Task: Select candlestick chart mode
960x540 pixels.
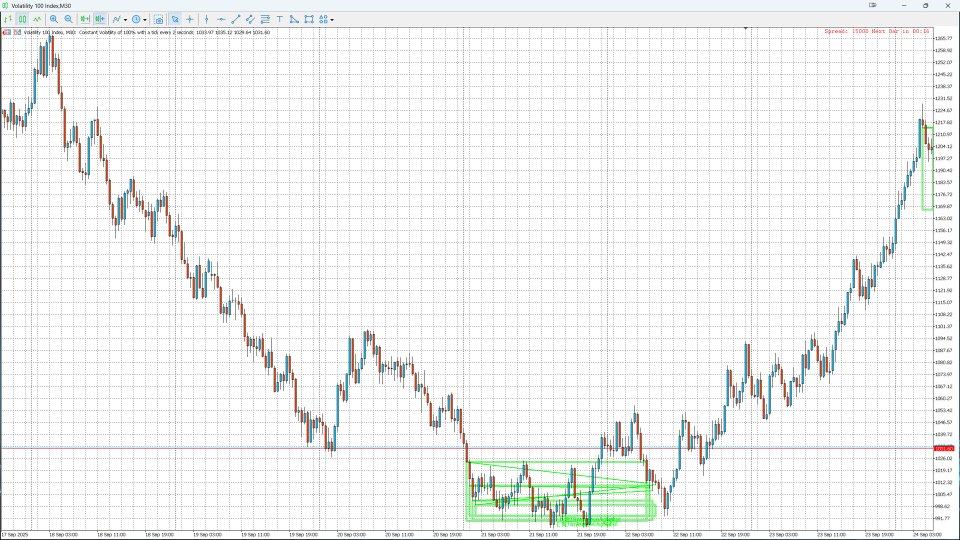Action: 23,20
